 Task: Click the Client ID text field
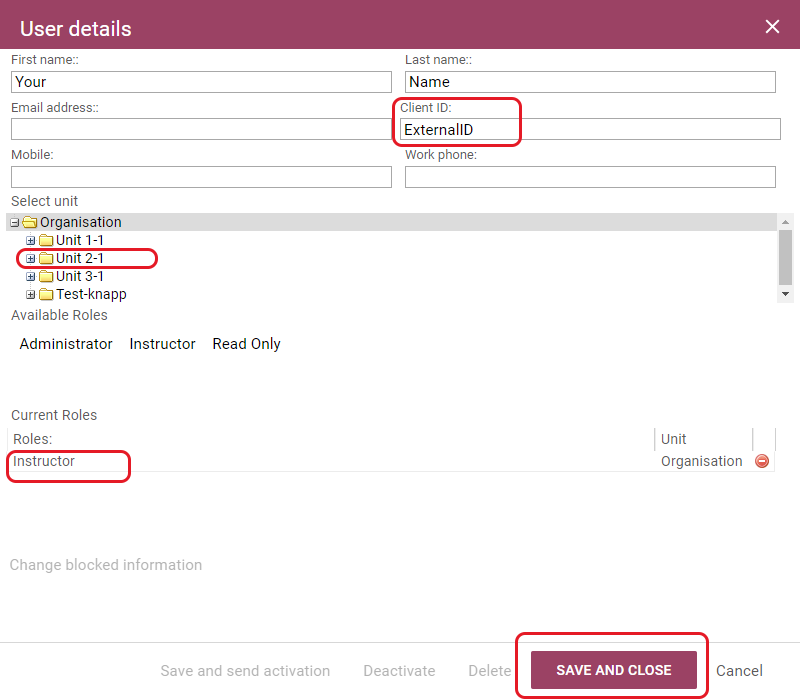coord(590,129)
